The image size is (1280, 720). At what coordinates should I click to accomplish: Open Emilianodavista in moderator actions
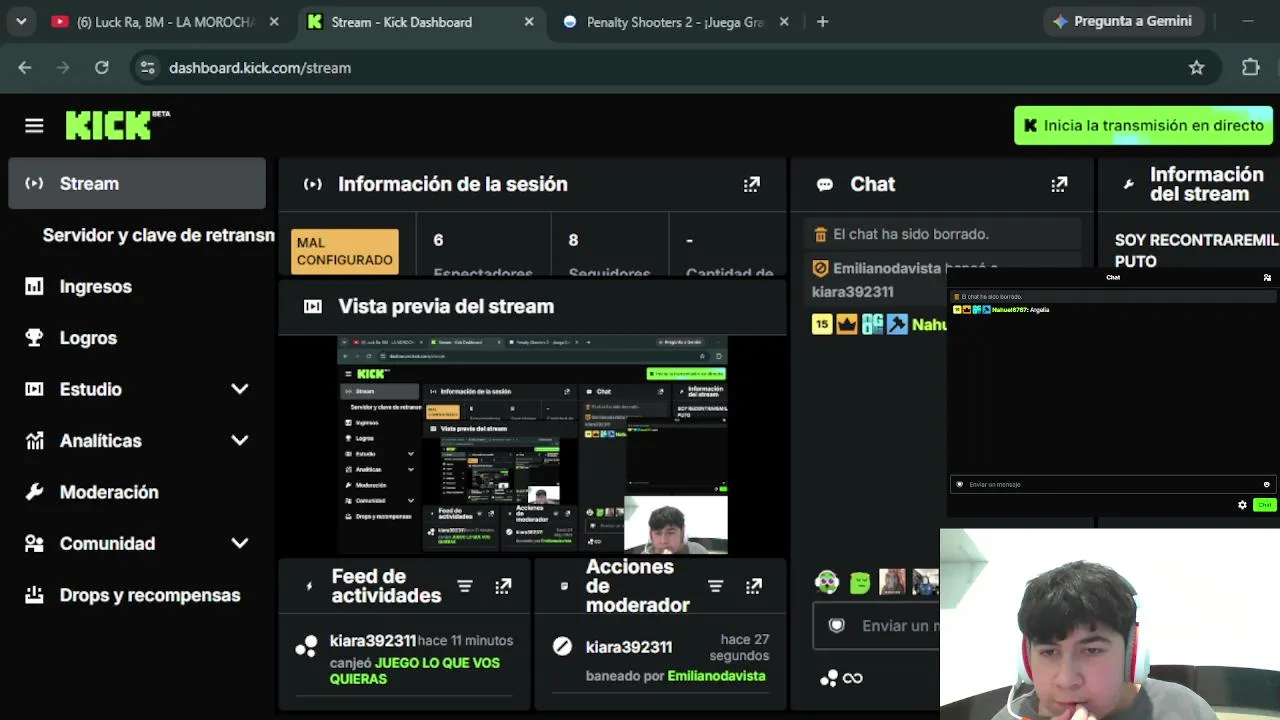tap(716, 676)
